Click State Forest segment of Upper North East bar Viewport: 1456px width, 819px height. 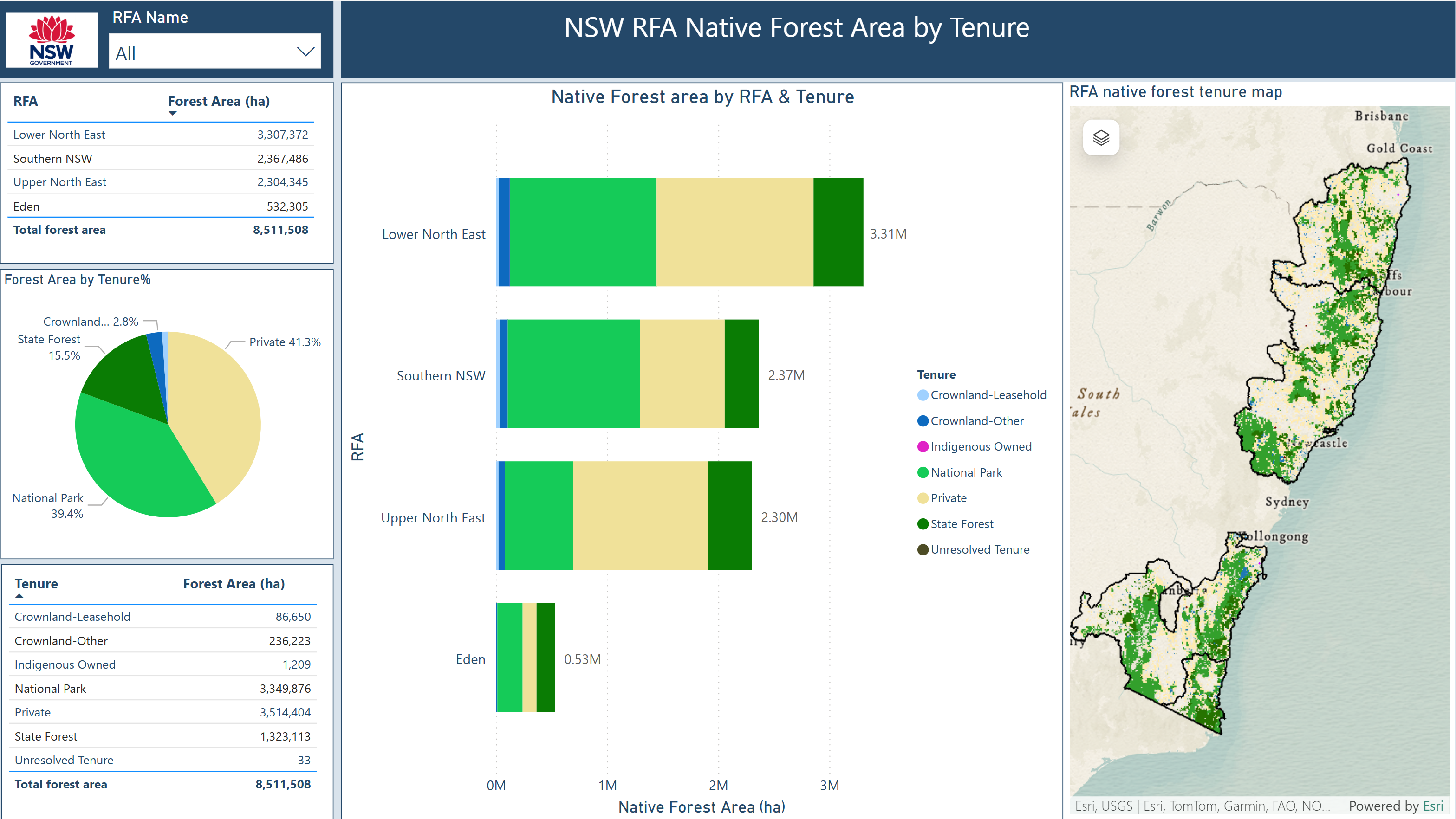tap(730, 516)
